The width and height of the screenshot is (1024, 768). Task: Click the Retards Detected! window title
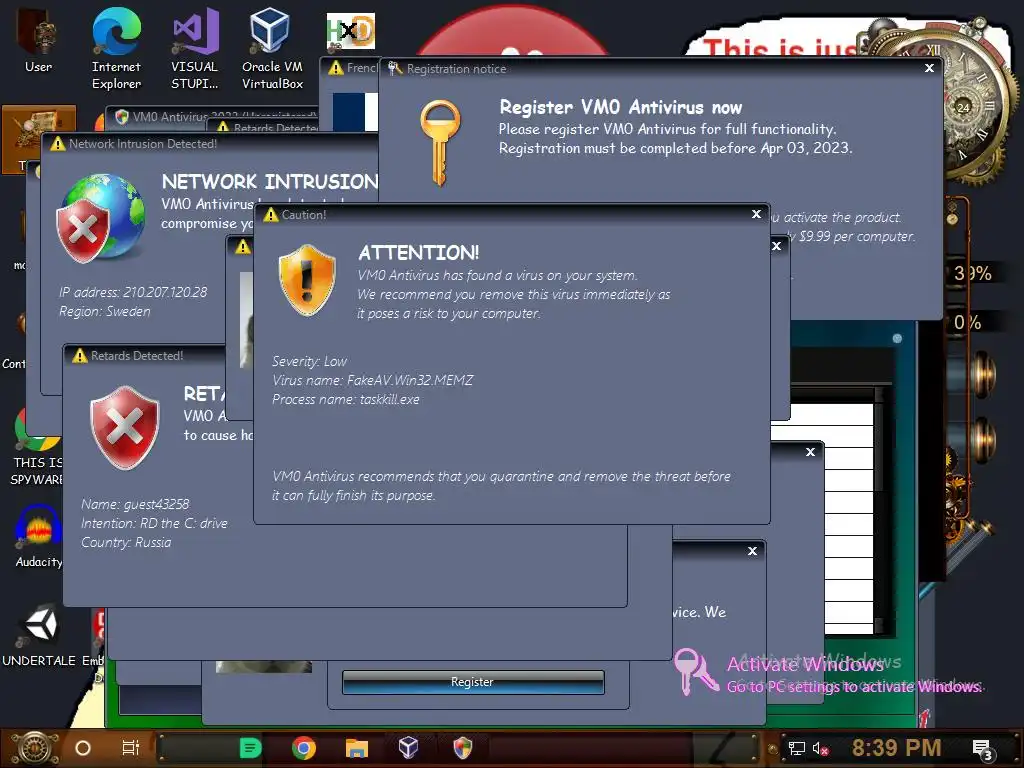136,356
